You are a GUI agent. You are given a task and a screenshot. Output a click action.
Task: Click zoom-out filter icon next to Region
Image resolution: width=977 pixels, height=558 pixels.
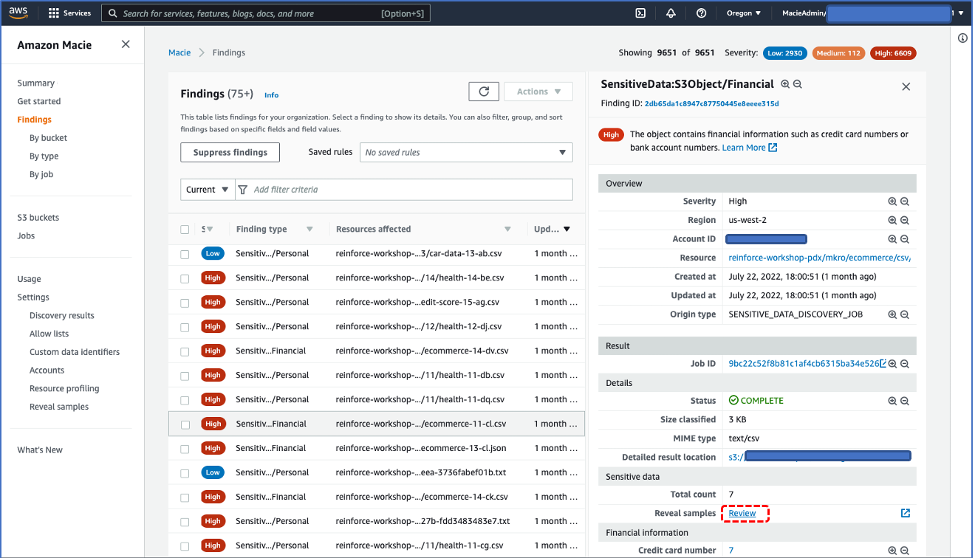pos(904,220)
